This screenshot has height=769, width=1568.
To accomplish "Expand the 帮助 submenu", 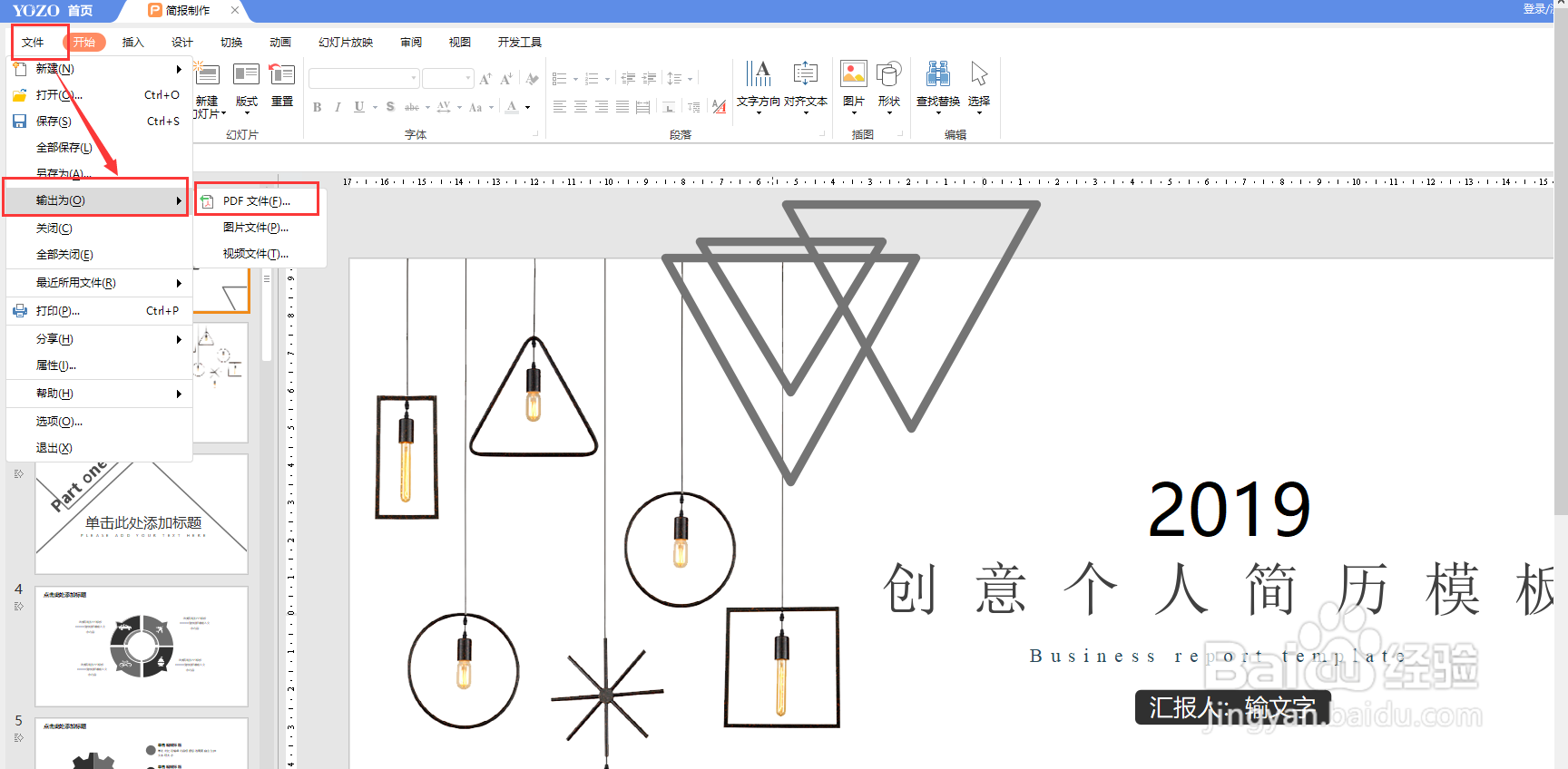I will 98,394.
